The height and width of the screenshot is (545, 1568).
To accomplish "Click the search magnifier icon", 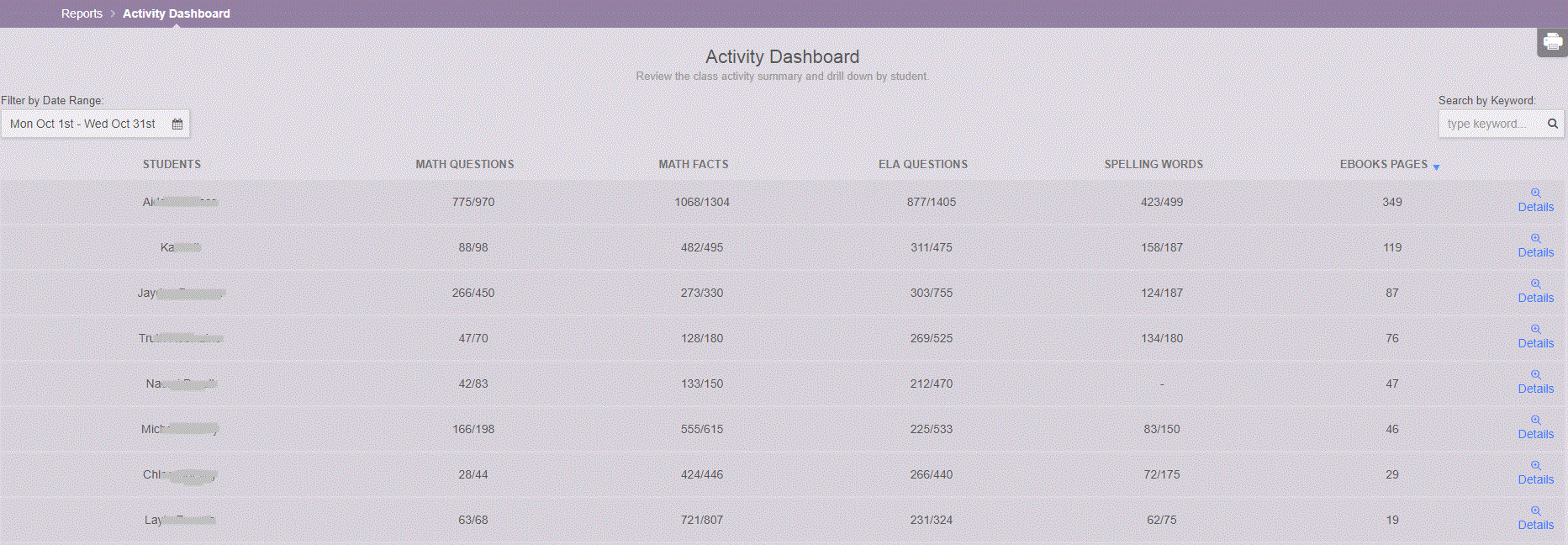I will click(x=1553, y=124).
